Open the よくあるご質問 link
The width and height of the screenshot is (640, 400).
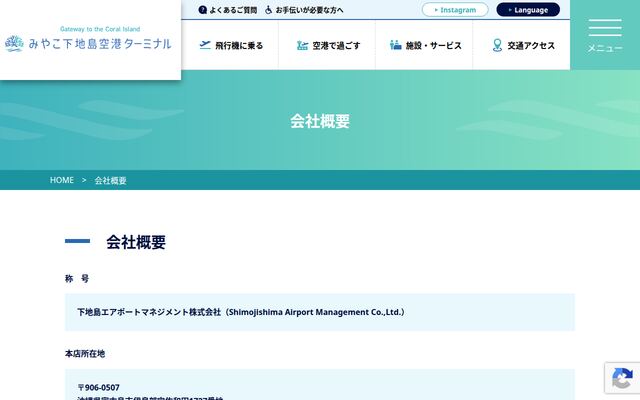pyautogui.click(x=233, y=10)
